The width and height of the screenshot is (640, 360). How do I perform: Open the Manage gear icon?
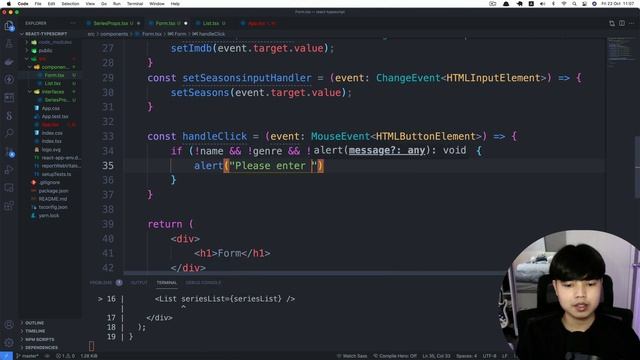pyautogui.click(x=9, y=342)
